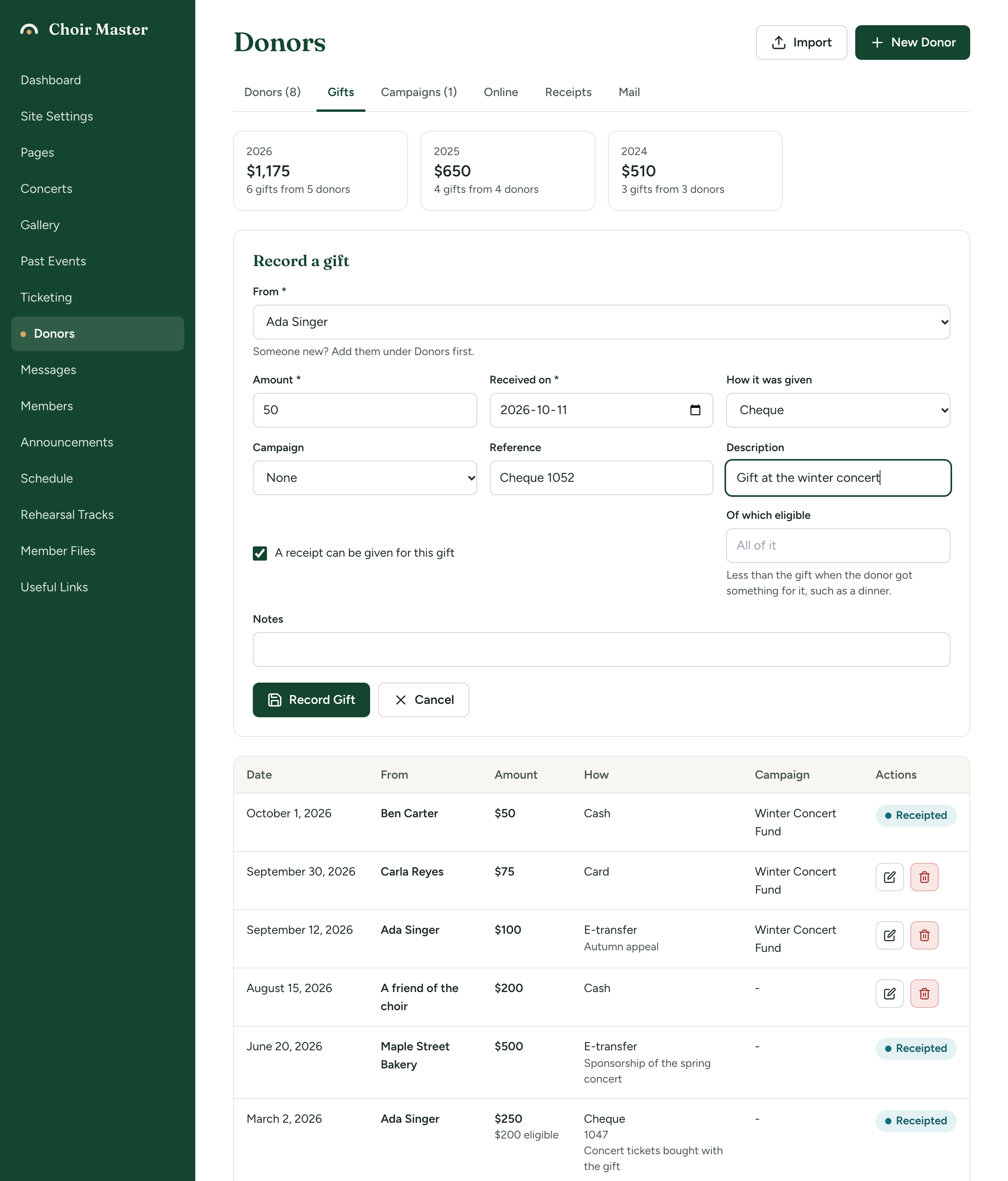Select the Gifts tab
This screenshot has width=1008, height=1181.
(340, 93)
